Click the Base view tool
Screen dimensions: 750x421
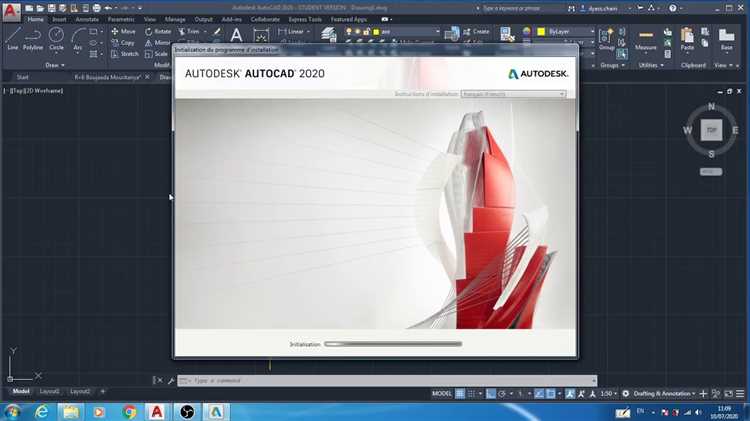(727, 39)
